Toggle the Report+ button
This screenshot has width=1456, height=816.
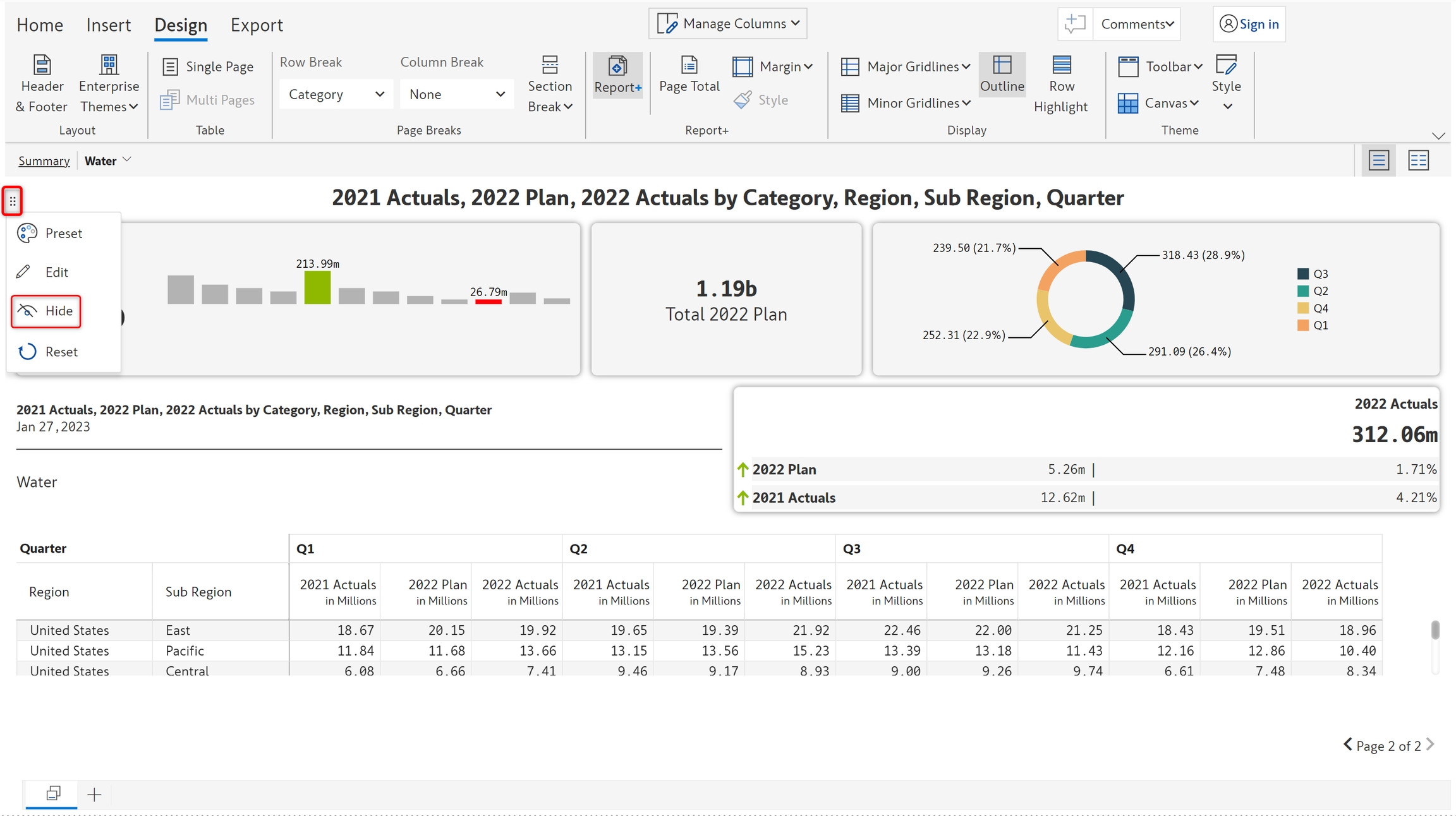tap(617, 75)
